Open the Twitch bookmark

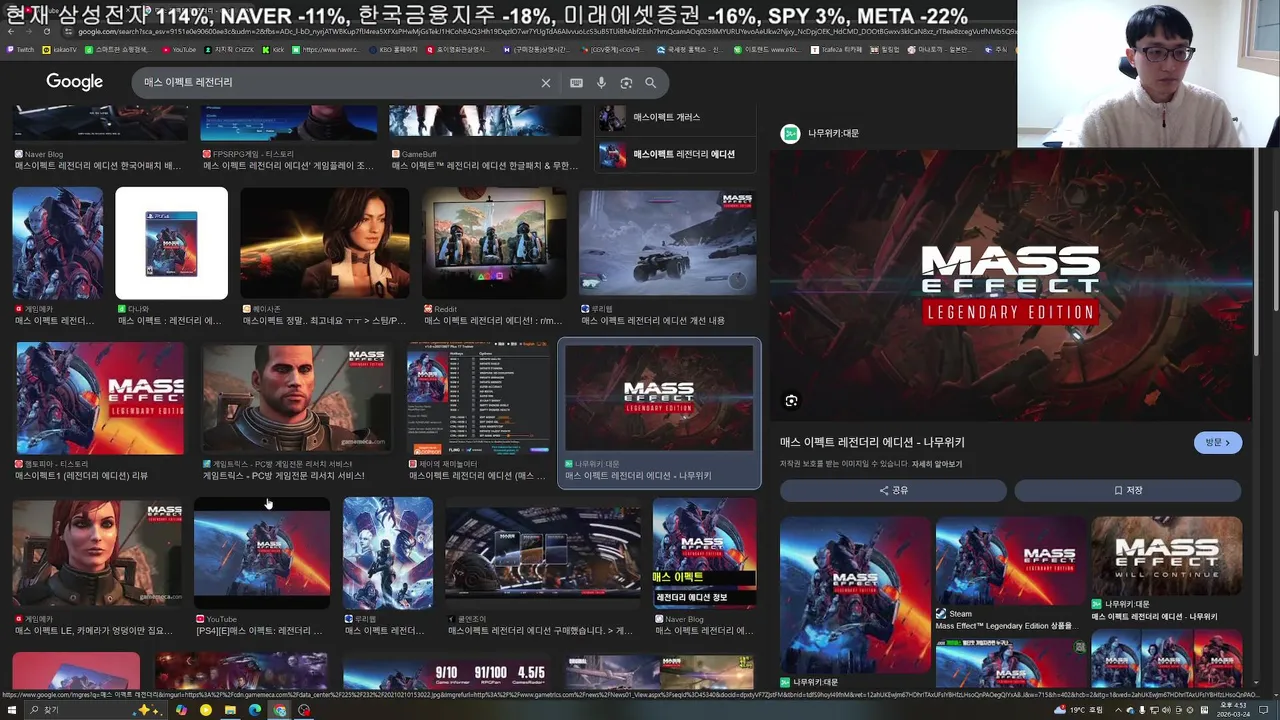[x=20, y=49]
